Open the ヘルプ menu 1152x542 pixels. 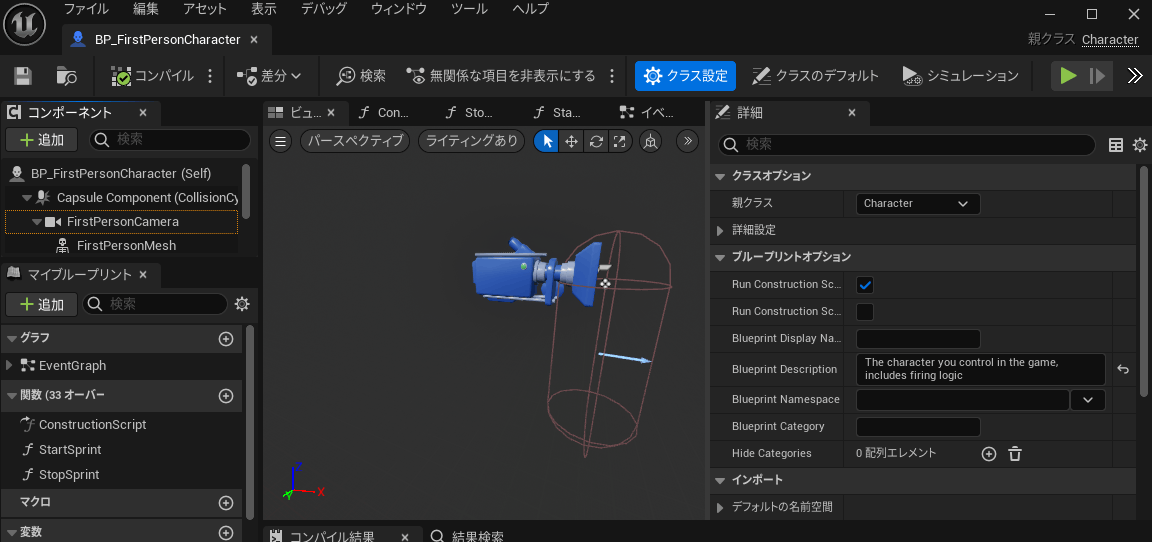(530, 10)
